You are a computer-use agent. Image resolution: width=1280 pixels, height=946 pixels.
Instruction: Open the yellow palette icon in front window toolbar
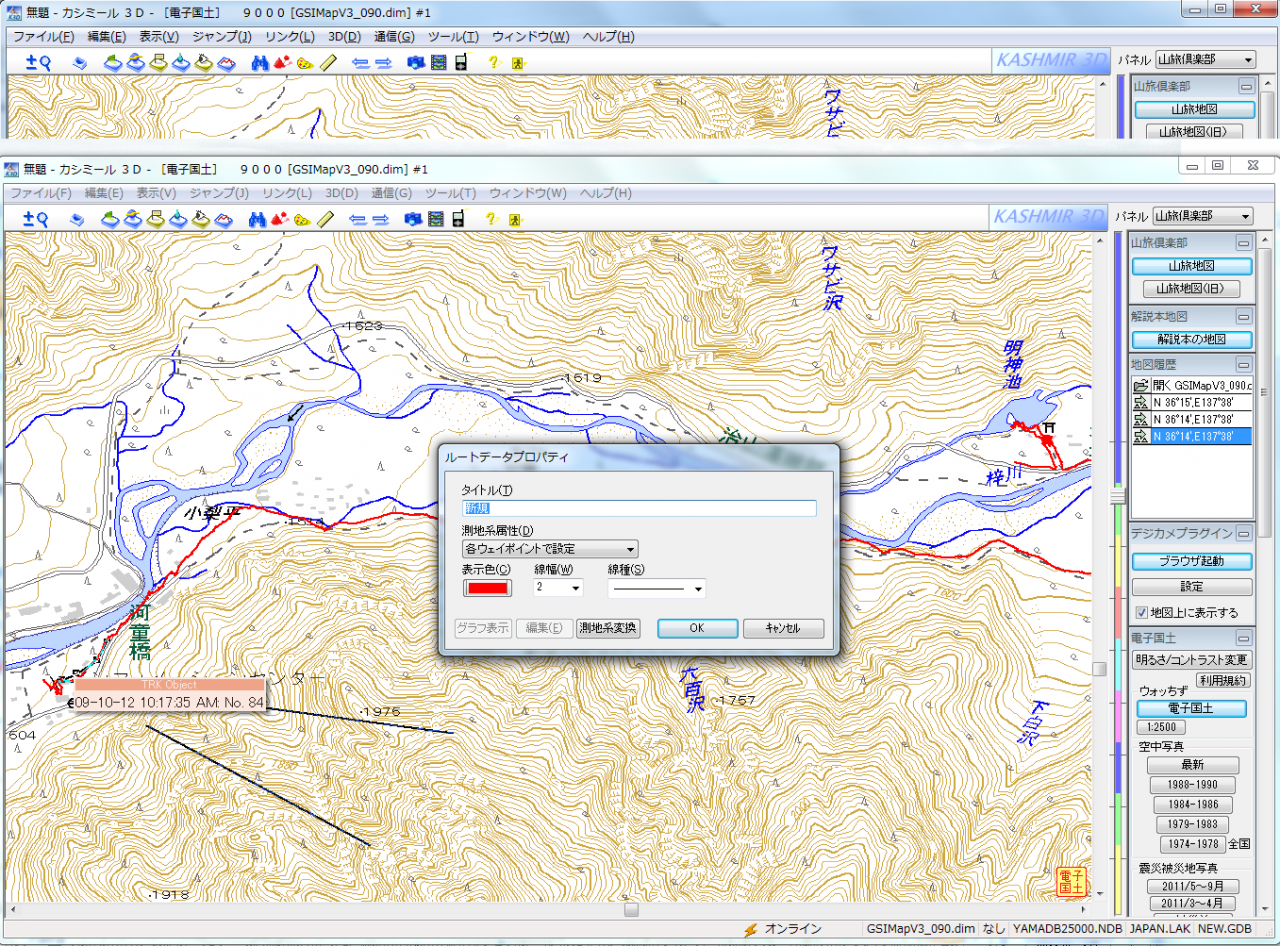click(x=303, y=218)
